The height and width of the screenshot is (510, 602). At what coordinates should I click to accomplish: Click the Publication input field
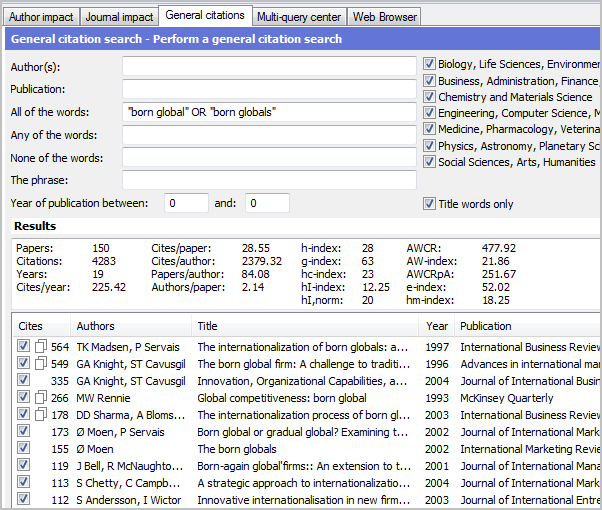coord(270,89)
